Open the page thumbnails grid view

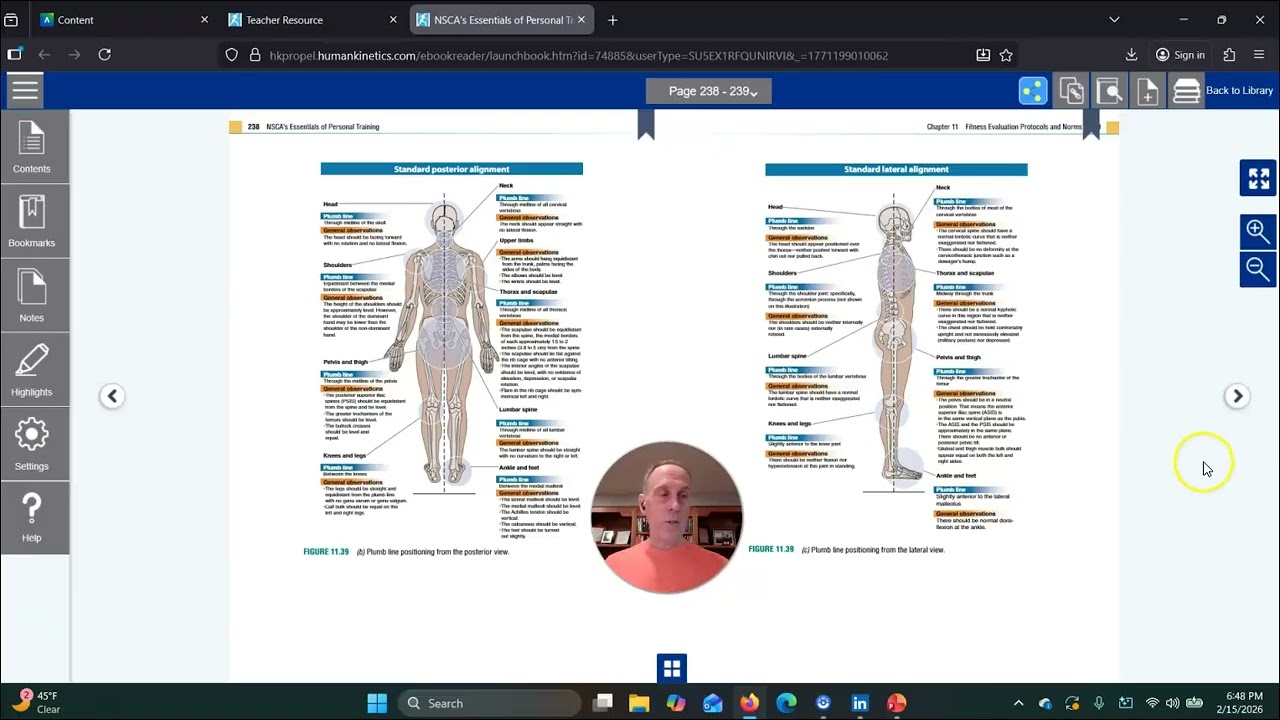pyautogui.click(x=672, y=668)
